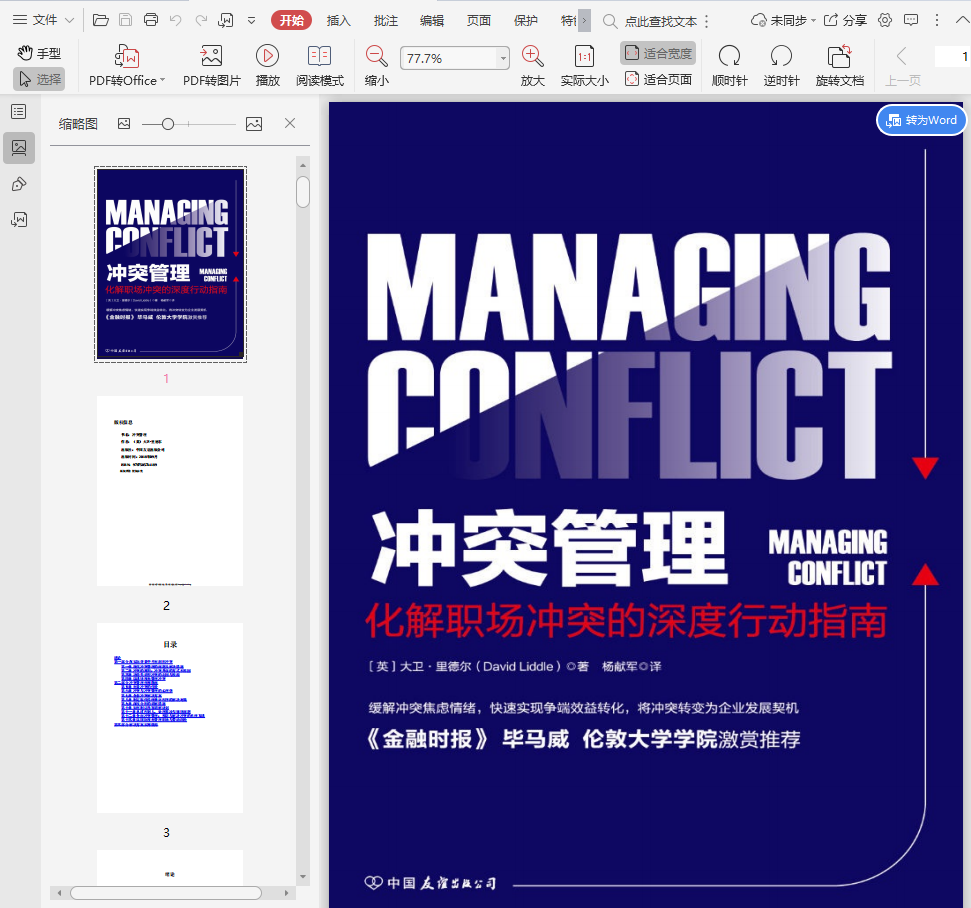This screenshot has width=971, height=908.
Task: Click the undo arrow
Action: coord(176,20)
